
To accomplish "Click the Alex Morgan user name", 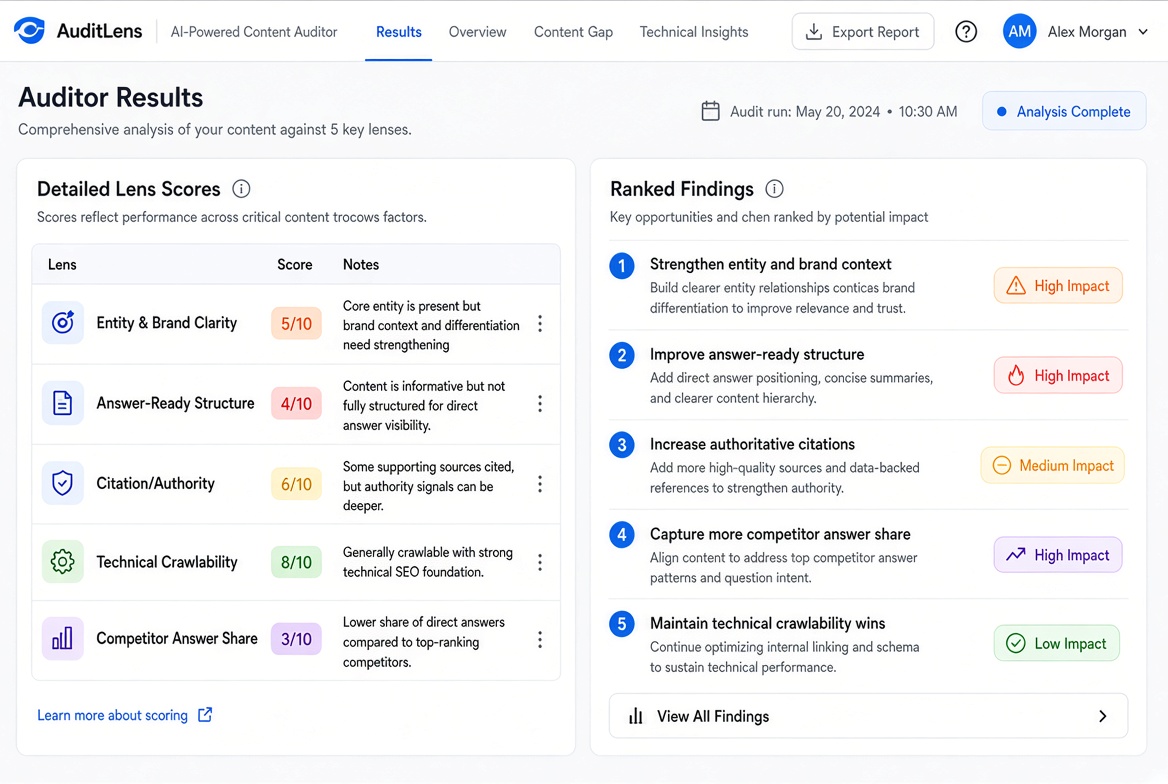I will click(1087, 32).
